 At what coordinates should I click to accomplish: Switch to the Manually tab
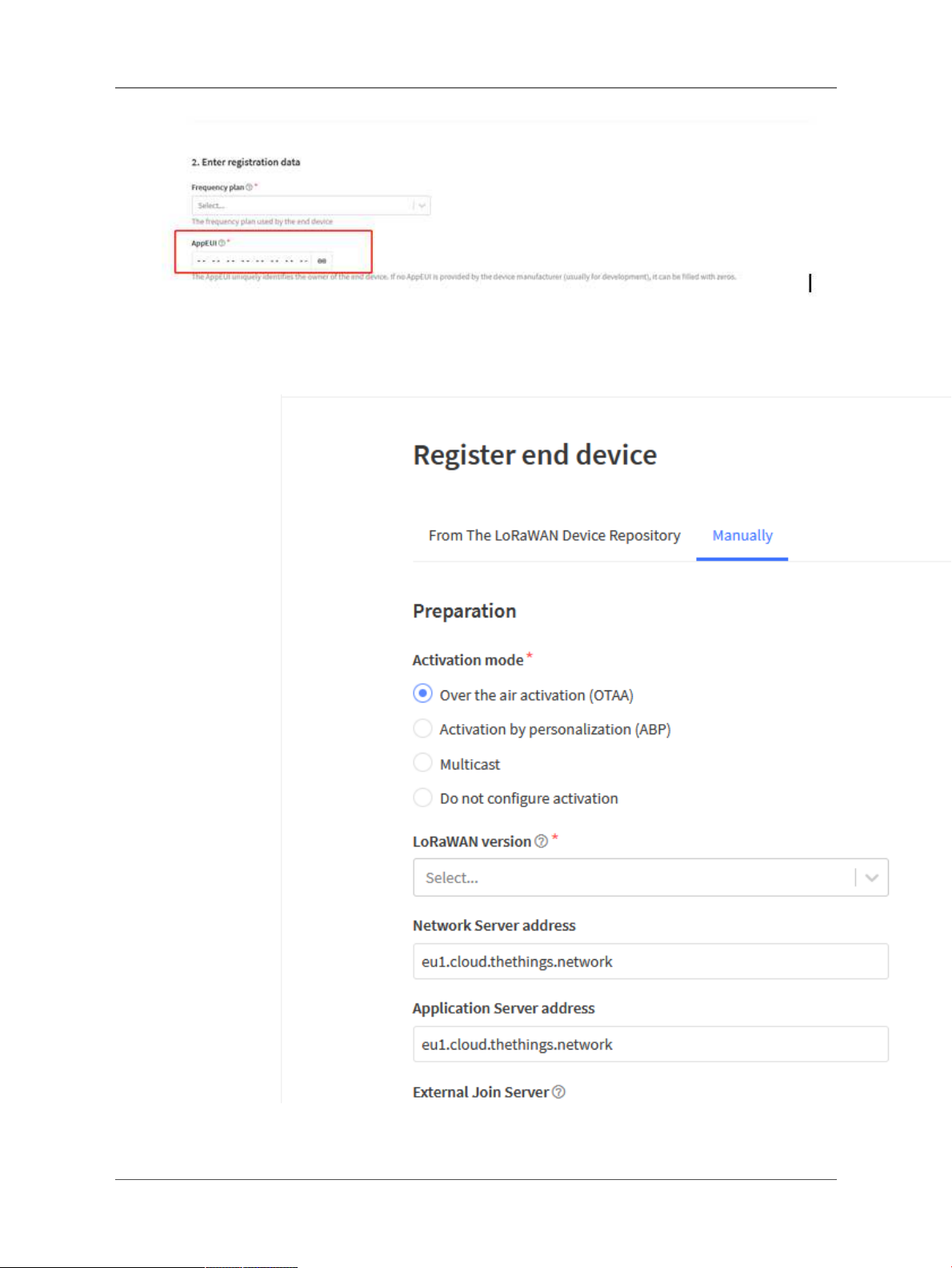point(742,535)
